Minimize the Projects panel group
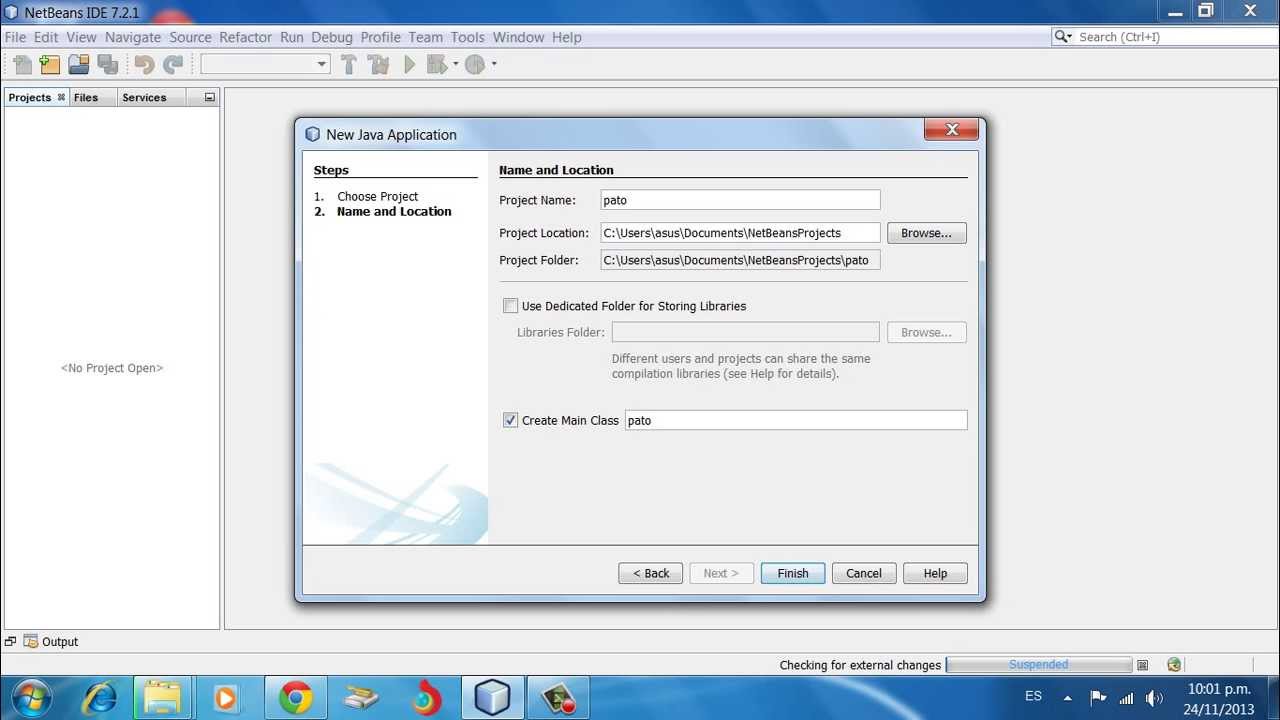Image resolution: width=1280 pixels, height=720 pixels. 209,97
